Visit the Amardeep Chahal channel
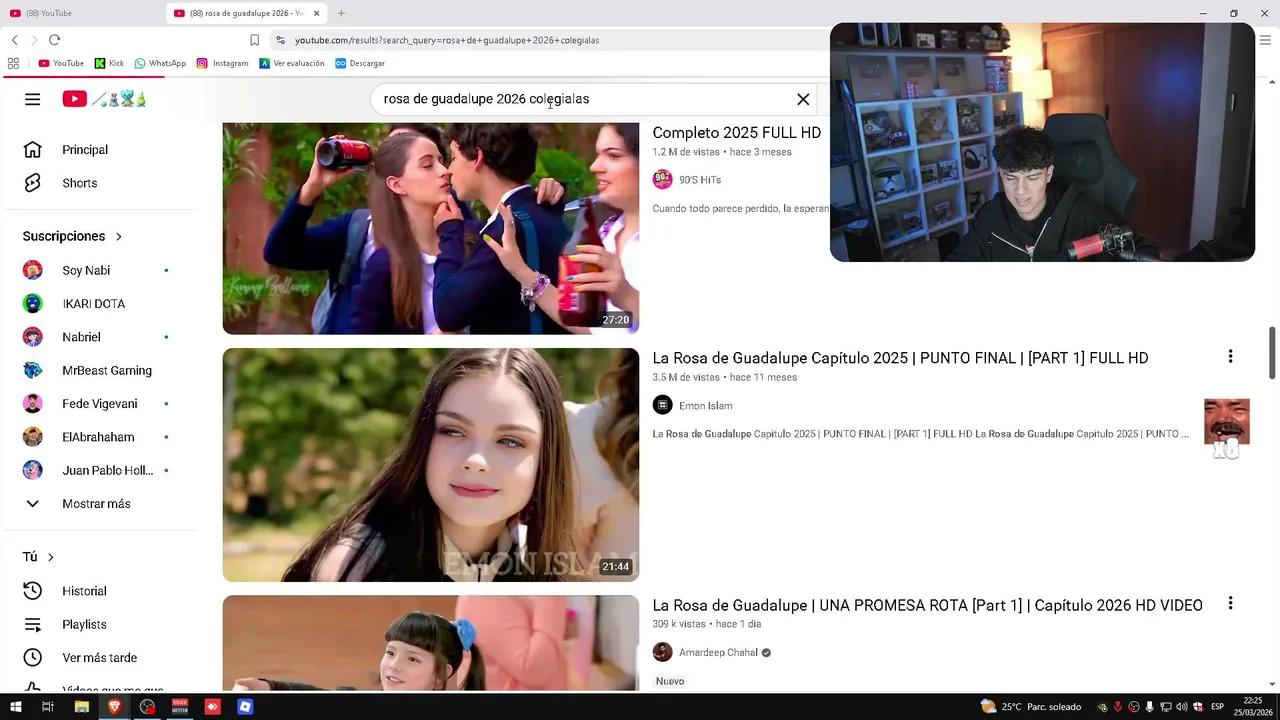 pyautogui.click(x=718, y=653)
